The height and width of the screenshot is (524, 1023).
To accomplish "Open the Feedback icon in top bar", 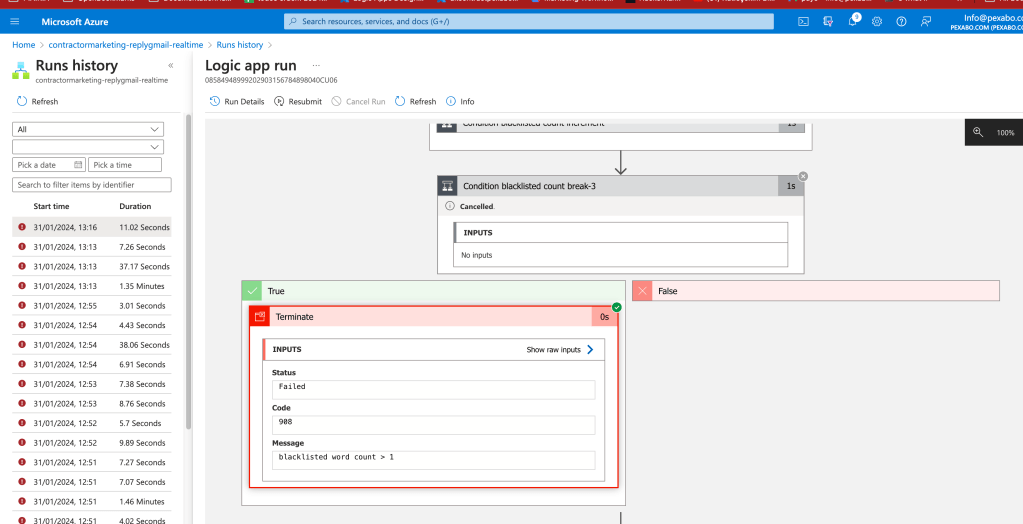I will pos(925,22).
